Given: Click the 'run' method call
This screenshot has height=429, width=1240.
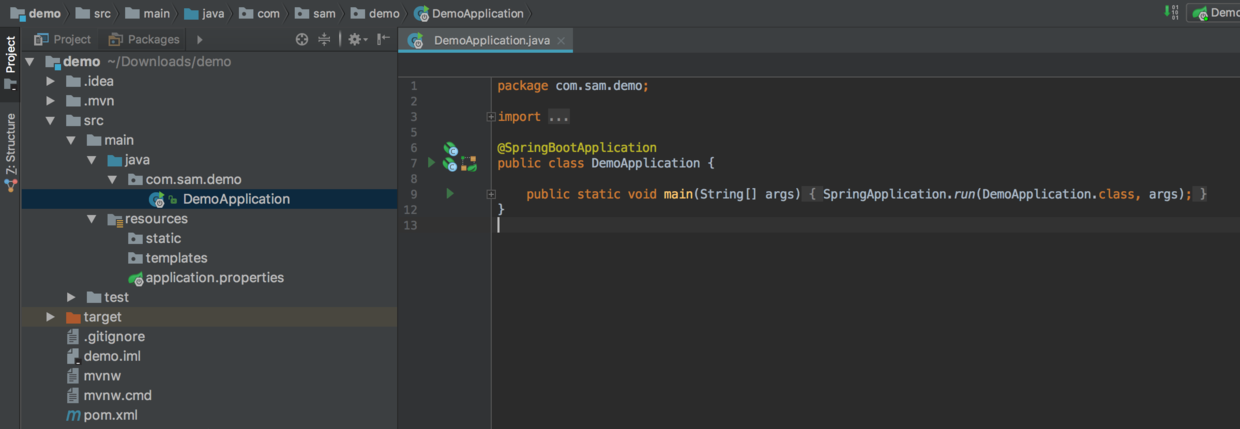Looking at the screenshot, I should 964,194.
